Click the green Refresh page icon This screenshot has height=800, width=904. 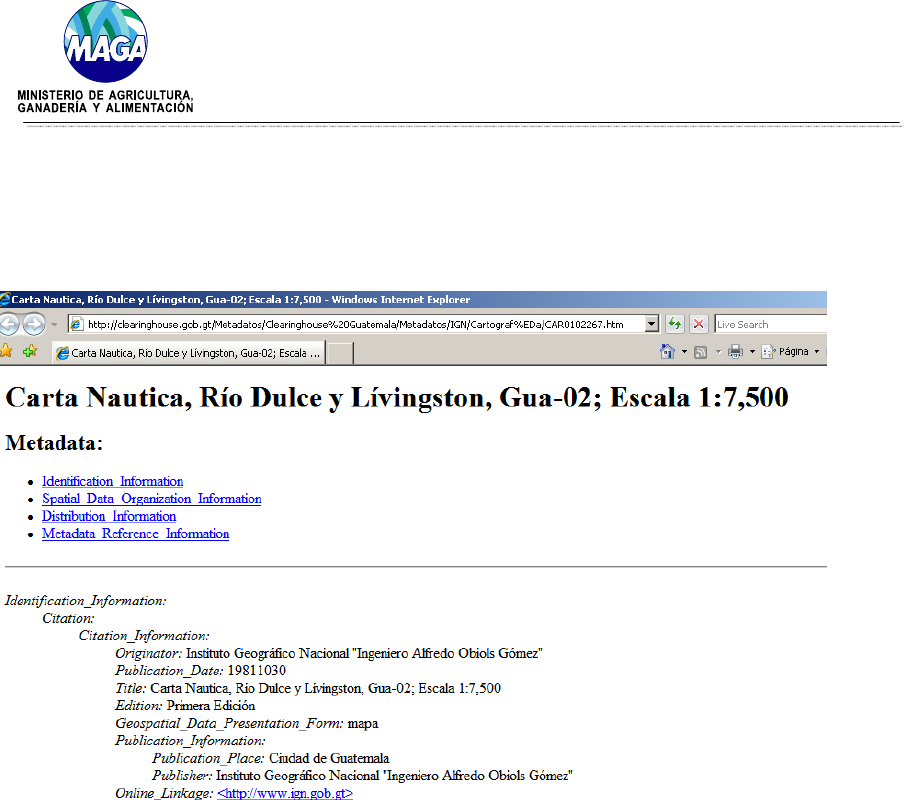point(675,324)
